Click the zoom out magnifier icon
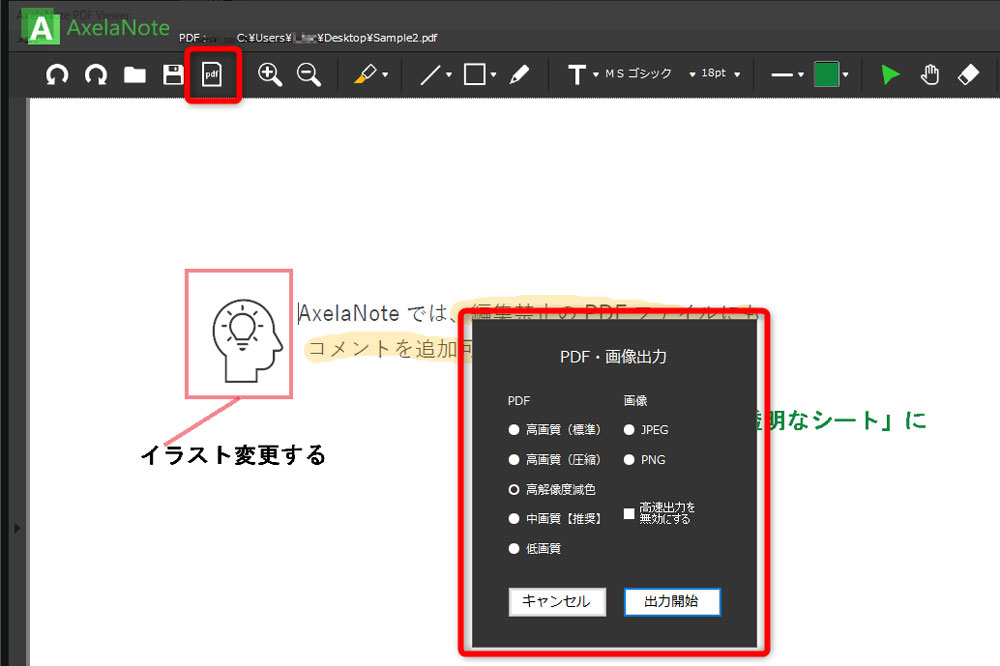Viewport: 1000px width, 666px height. click(x=308, y=74)
